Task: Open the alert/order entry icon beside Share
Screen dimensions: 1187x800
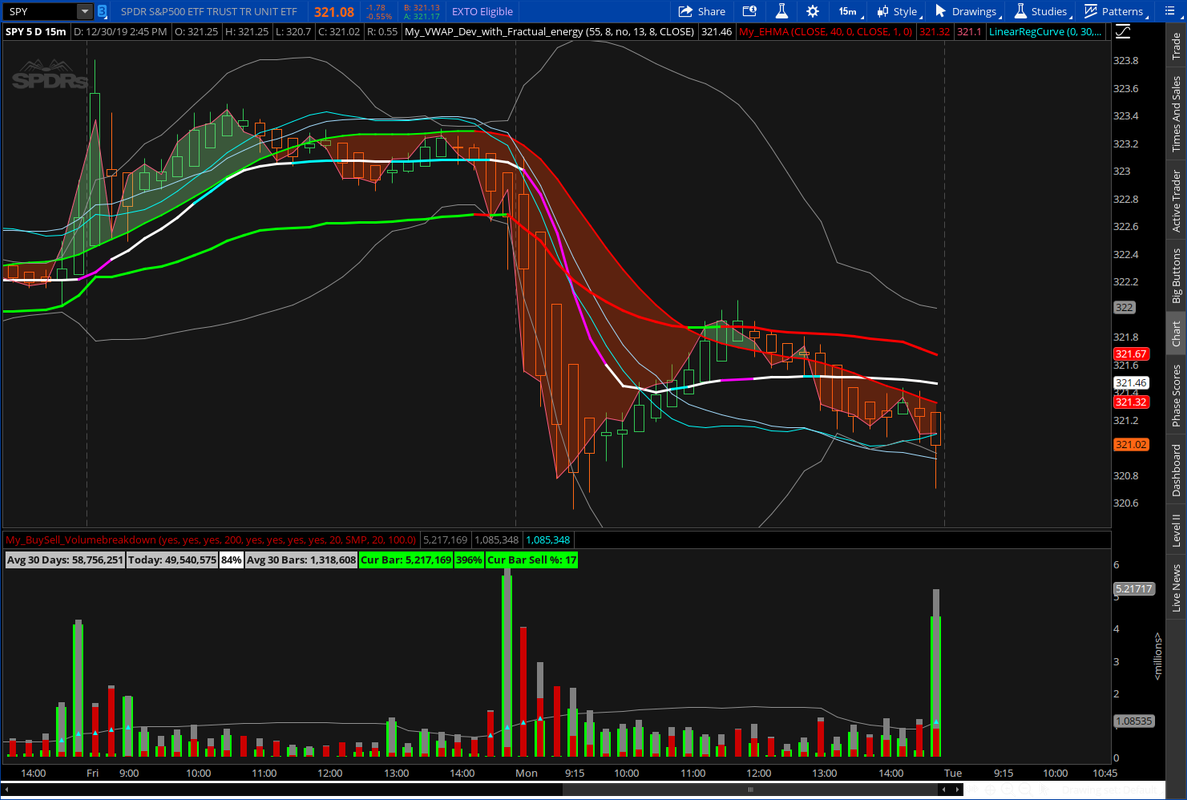Action: [x=749, y=11]
